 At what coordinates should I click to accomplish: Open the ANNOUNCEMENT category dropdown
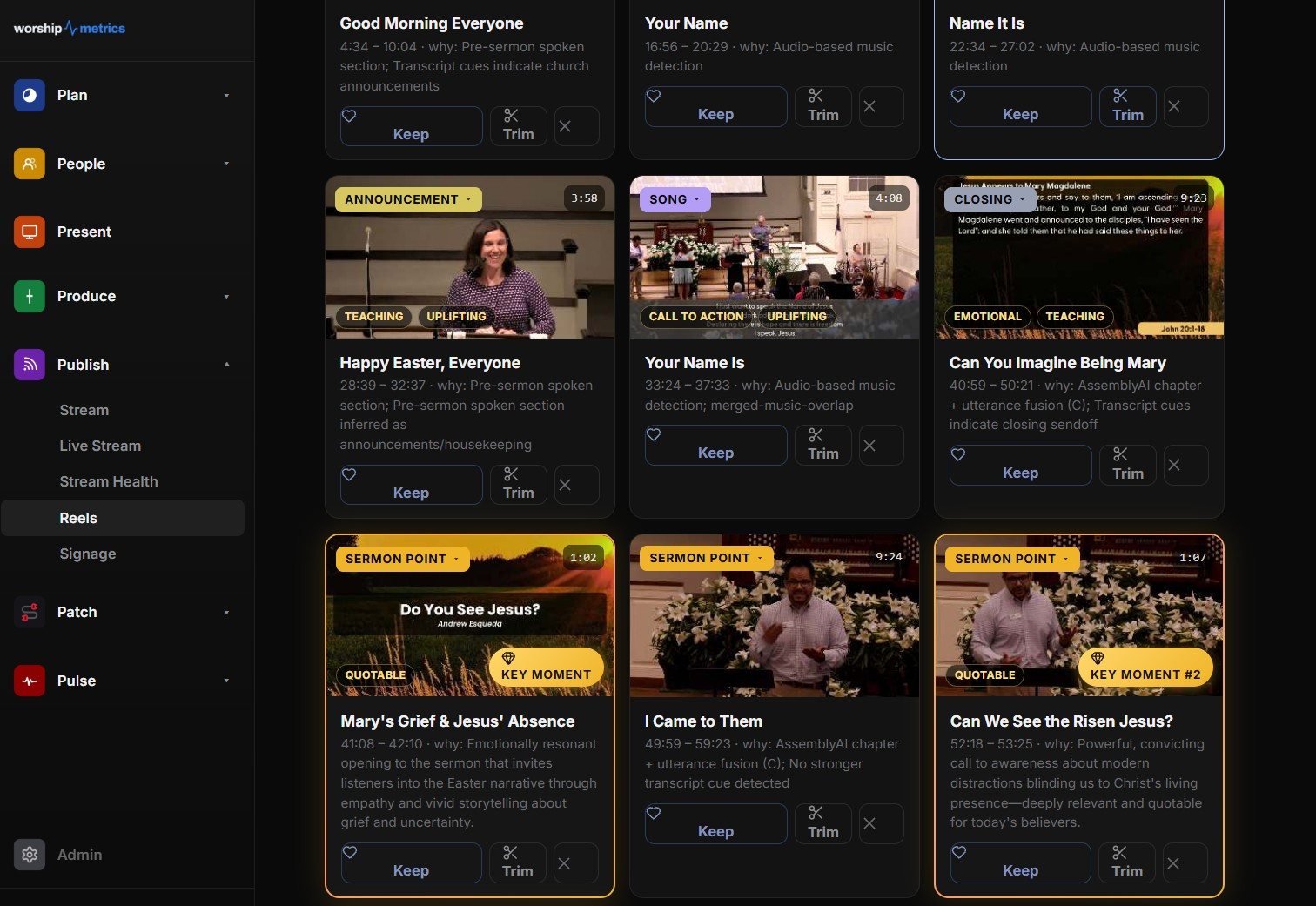pos(408,199)
